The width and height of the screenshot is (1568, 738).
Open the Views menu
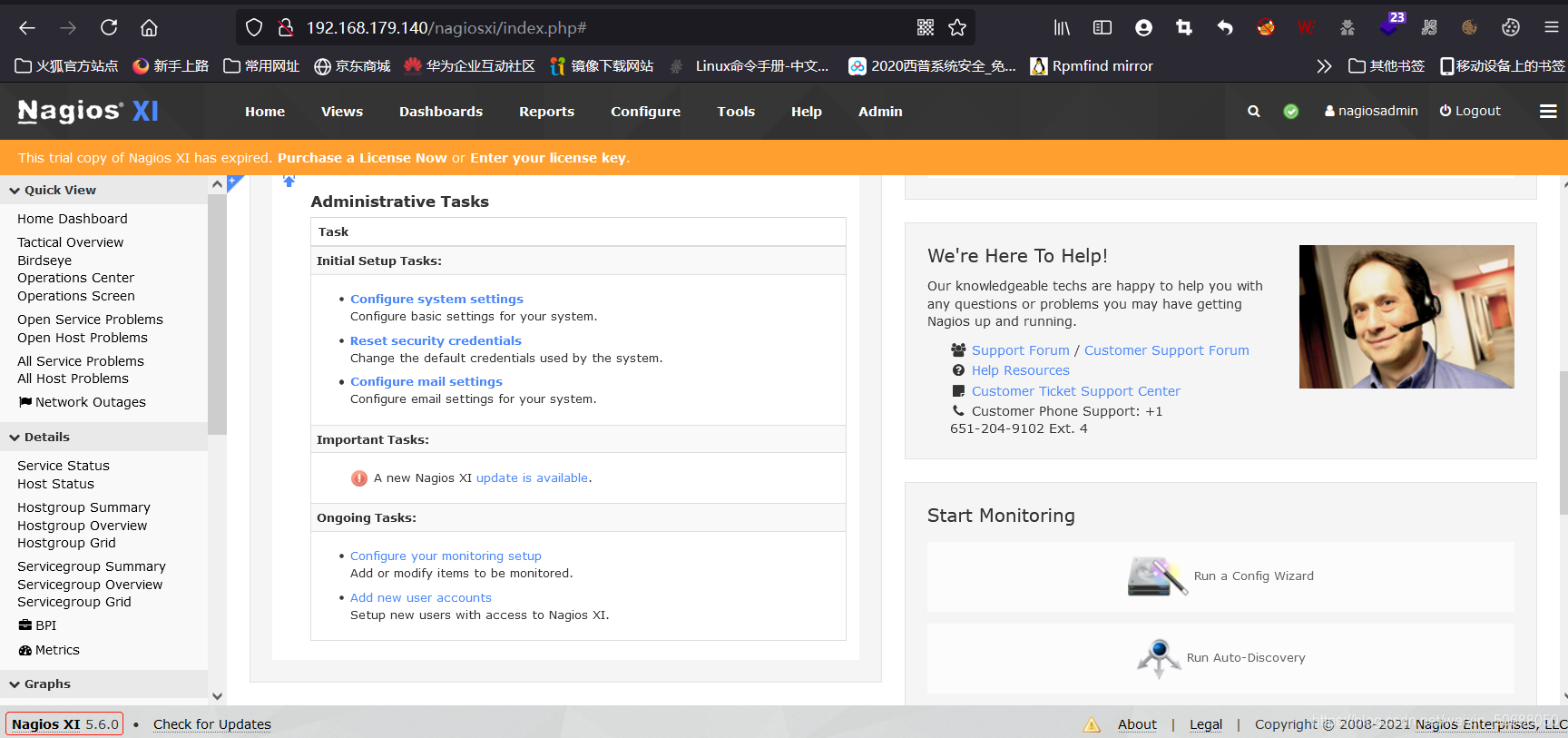tap(342, 112)
